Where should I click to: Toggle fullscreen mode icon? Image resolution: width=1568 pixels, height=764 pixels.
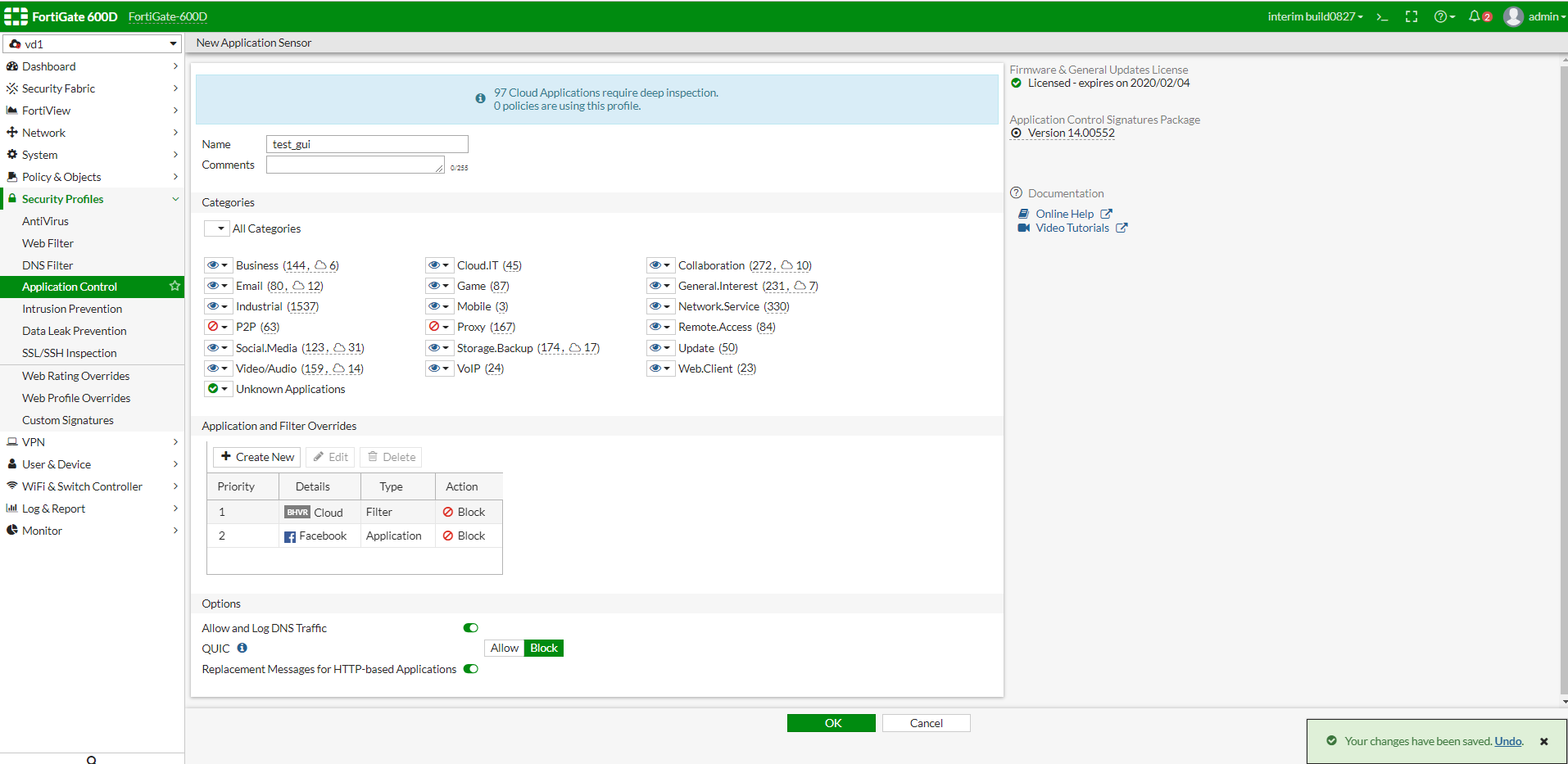tap(1412, 16)
